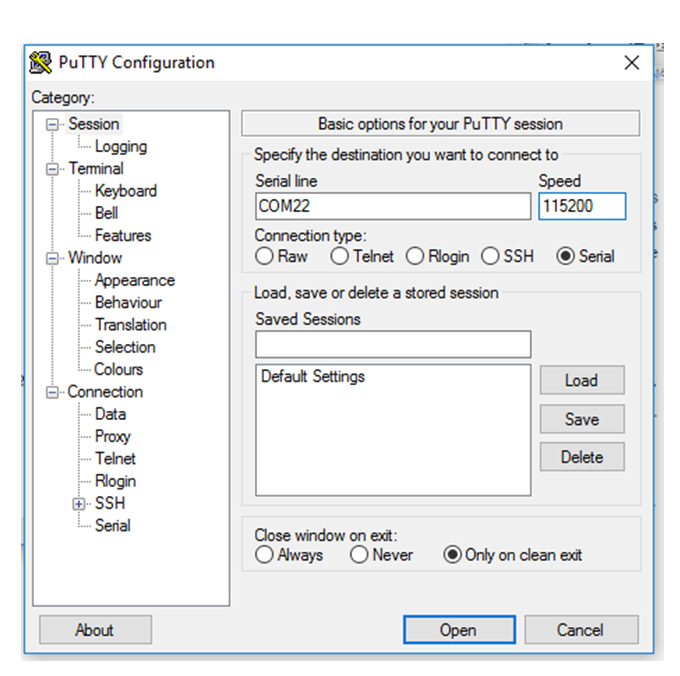Open the Serial settings in the tree
This screenshot has height=676, width=680.
pos(112,526)
